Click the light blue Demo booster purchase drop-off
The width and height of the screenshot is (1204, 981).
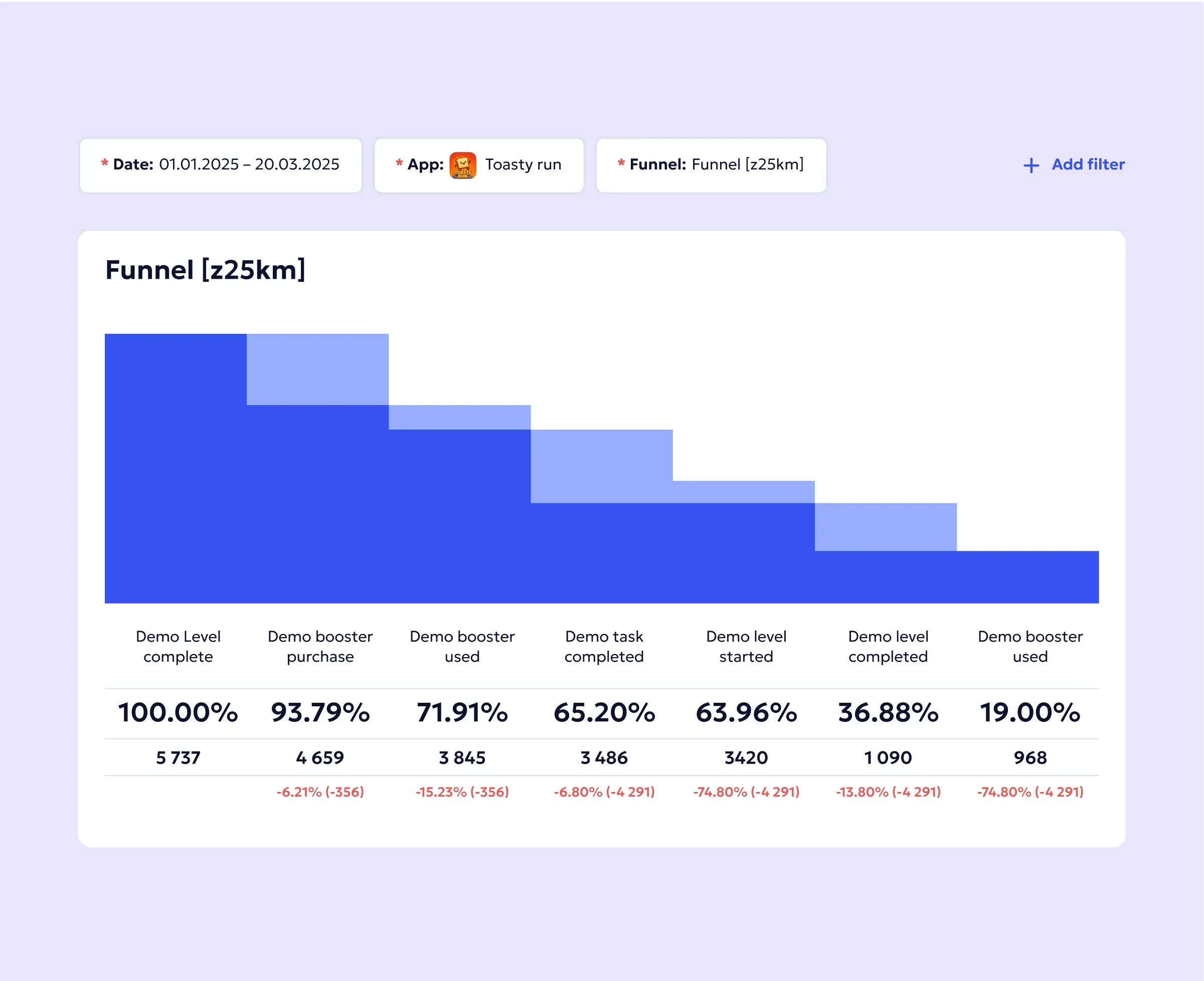317,369
